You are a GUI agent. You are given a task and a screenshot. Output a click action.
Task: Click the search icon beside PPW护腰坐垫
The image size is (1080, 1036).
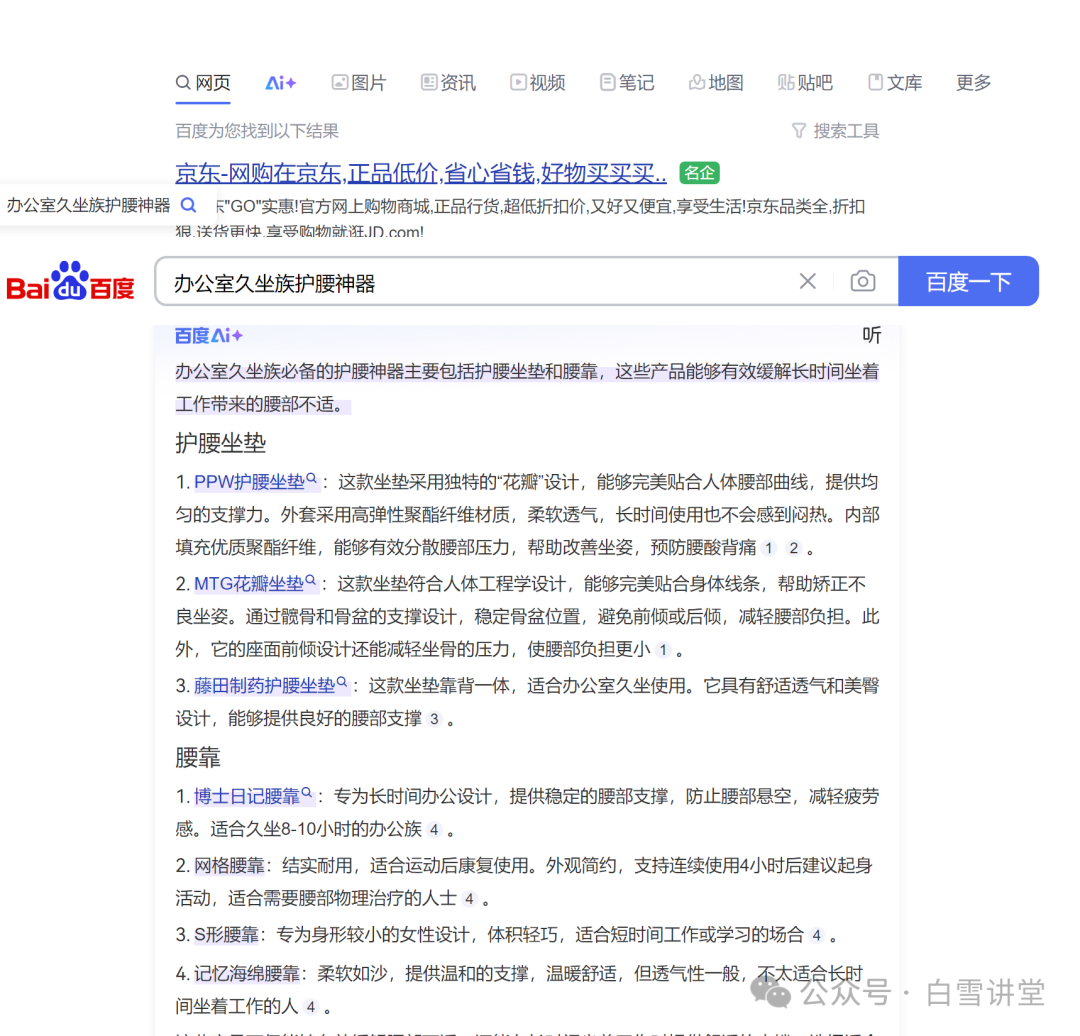pyautogui.click(x=311, y=477)
